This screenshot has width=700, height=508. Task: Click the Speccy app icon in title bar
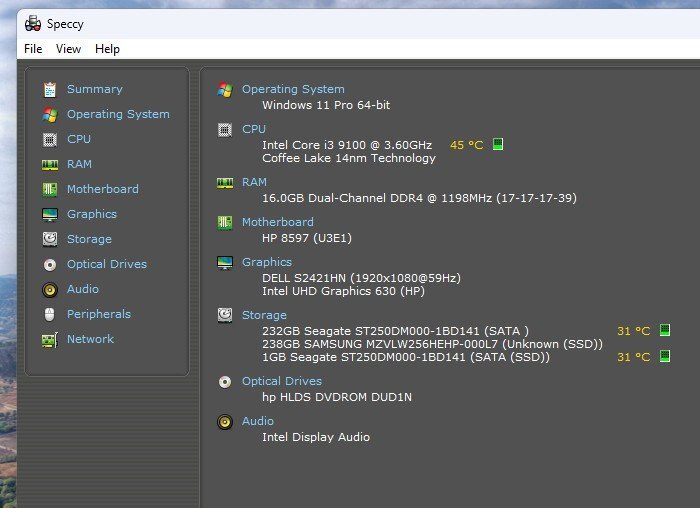point(33,24)
